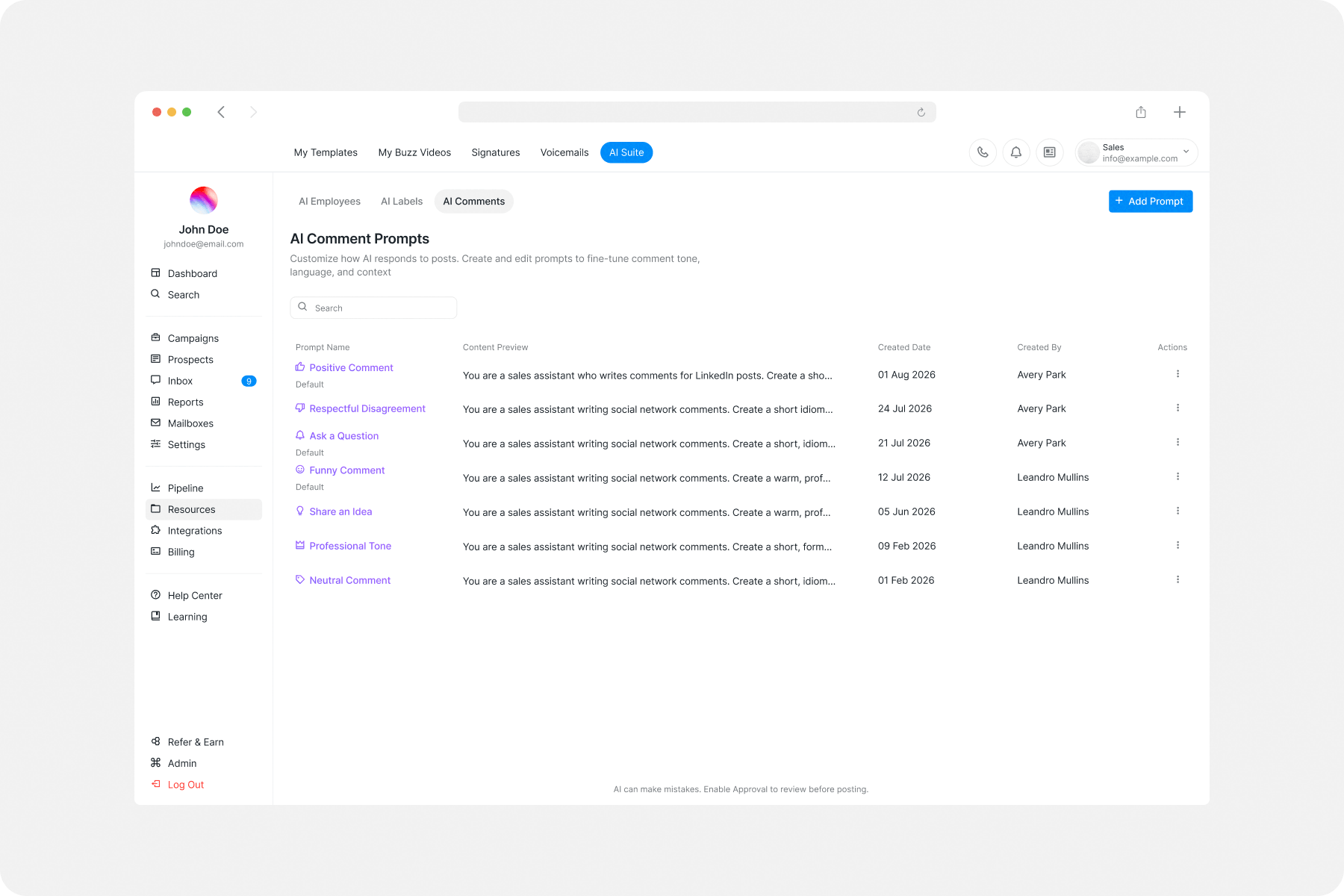
Task: Expand the Sales account dropdown
Action: [x=1136, y=152]
